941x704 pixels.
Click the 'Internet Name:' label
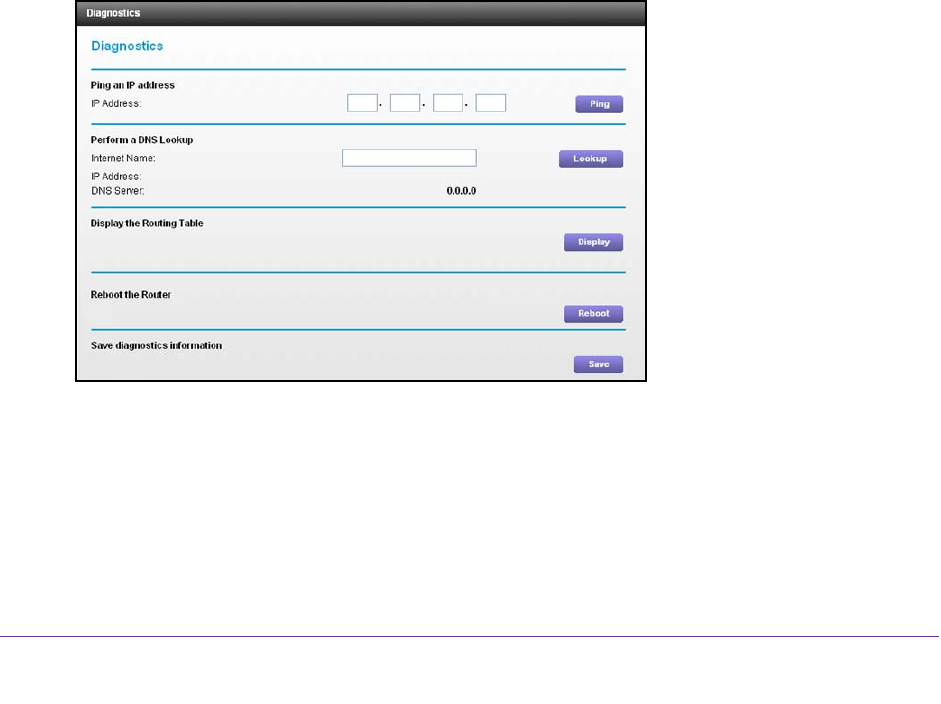[x=123, y=158]
